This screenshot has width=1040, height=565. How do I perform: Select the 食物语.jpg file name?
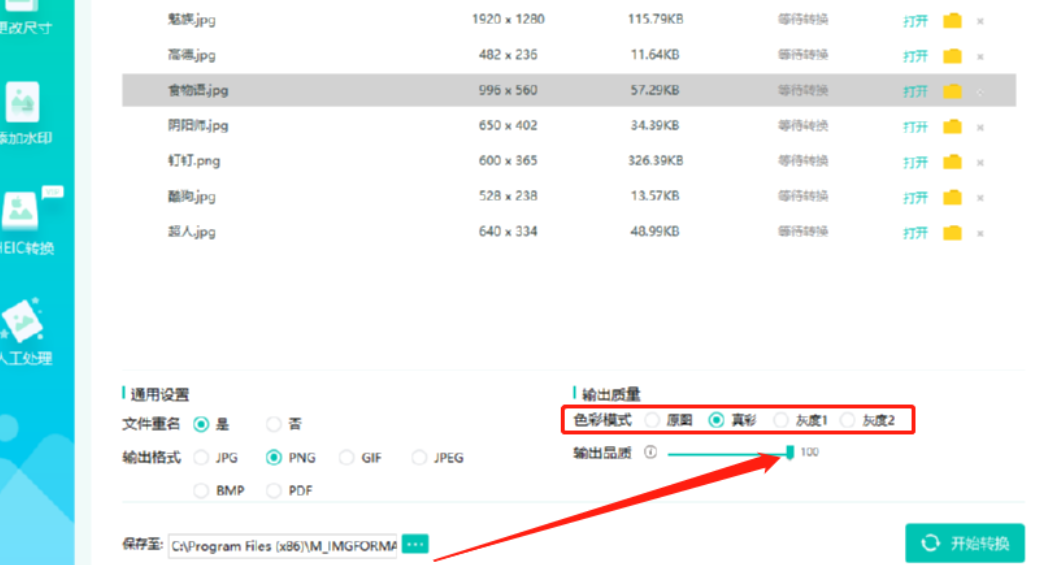[x=198, y=90]
